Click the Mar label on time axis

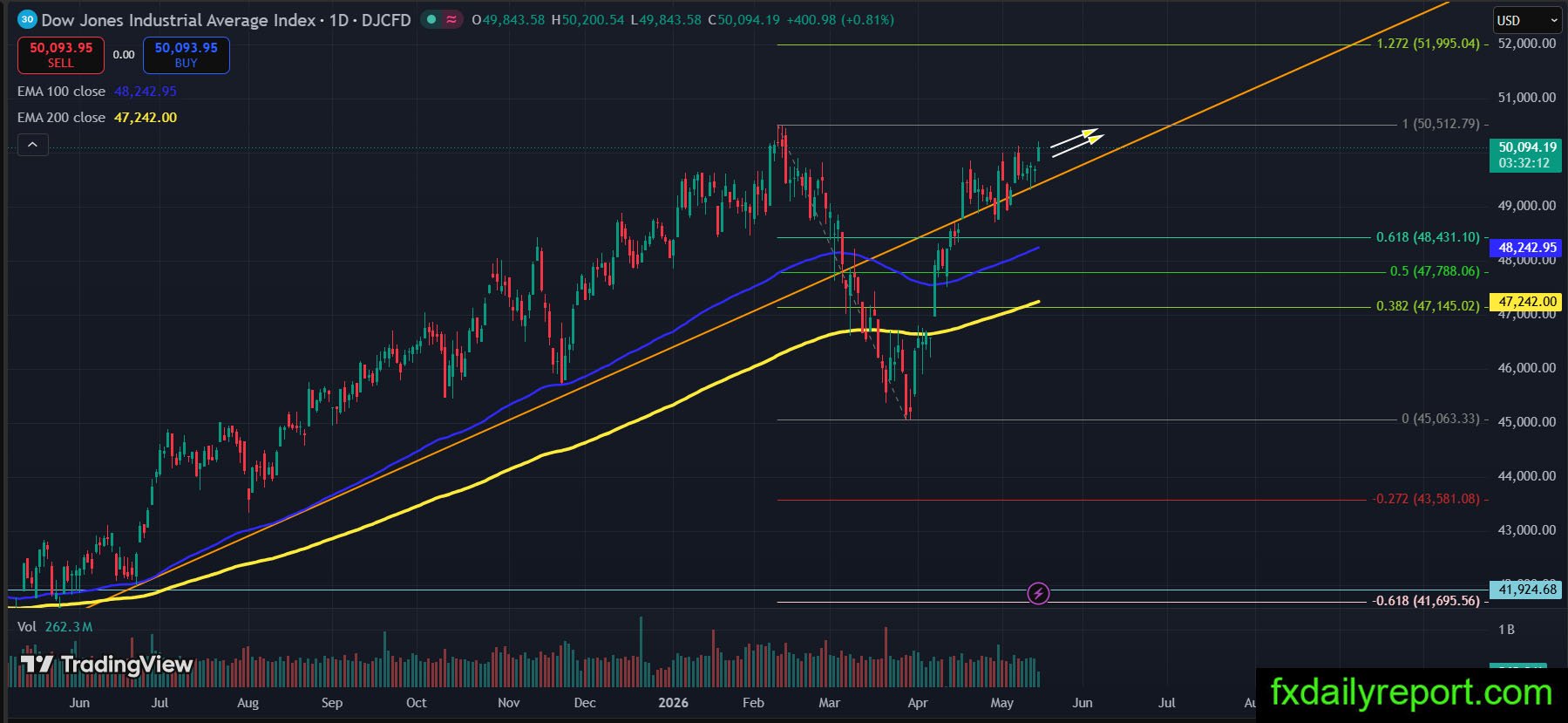click(x=829, y=703)
